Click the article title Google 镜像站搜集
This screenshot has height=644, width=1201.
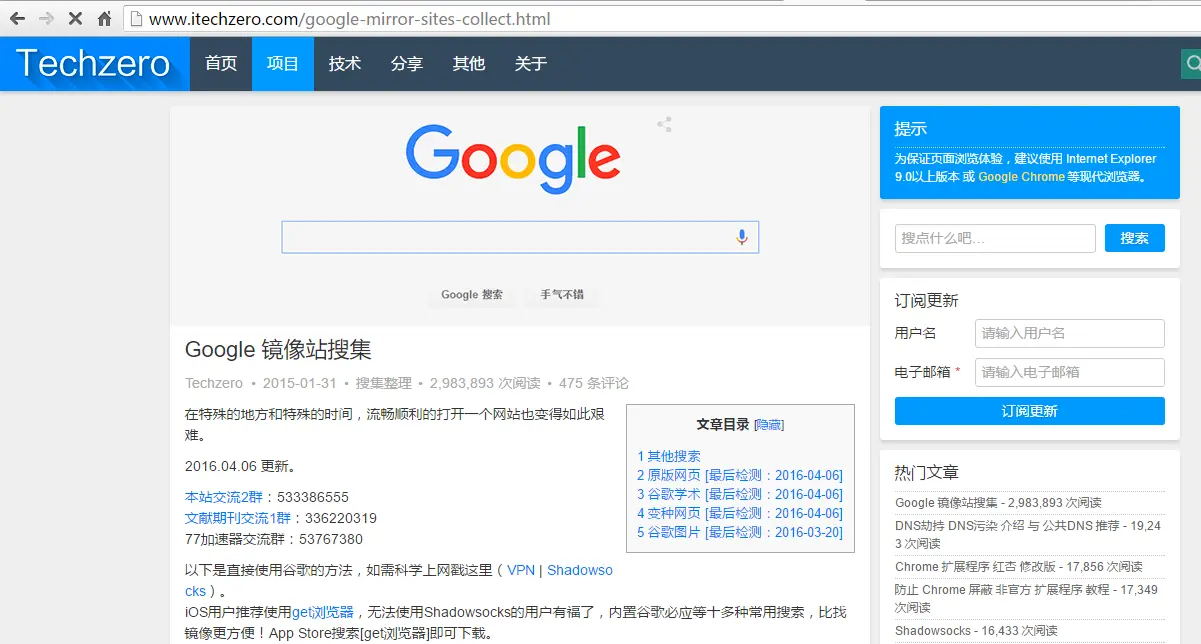pos(278,350)
